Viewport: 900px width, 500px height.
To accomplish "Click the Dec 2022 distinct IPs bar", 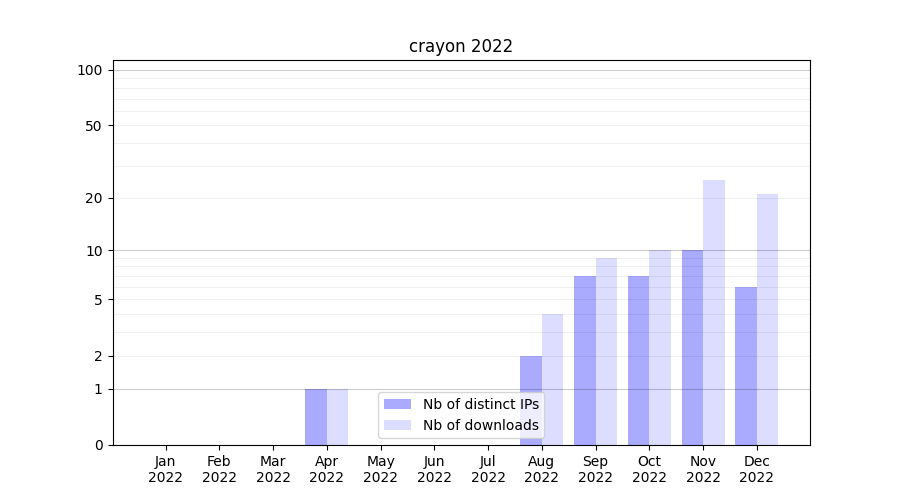I will [746, 366].
